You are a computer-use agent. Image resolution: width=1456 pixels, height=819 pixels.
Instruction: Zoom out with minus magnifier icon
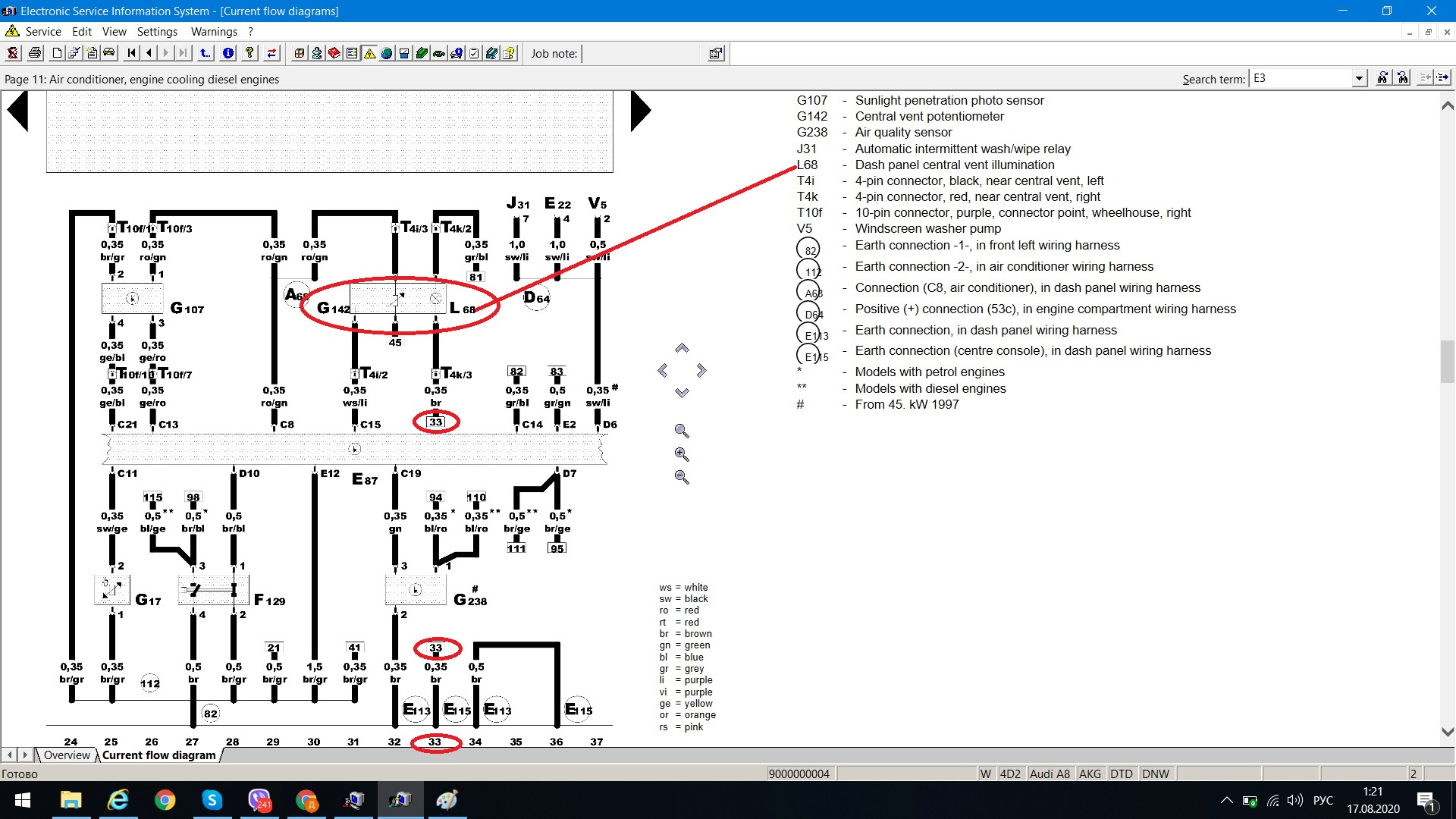(x=682, y=477)
